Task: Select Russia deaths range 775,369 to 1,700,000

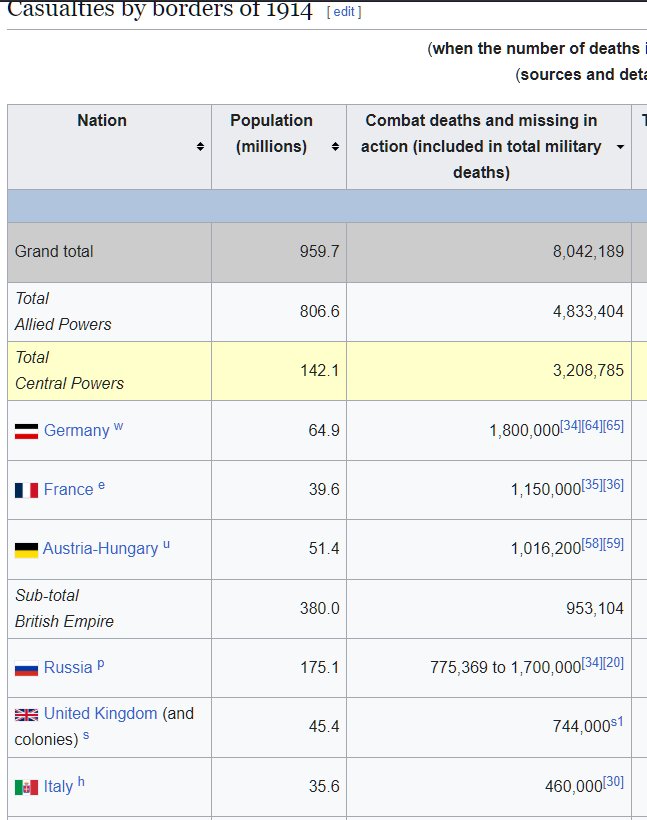Action: 506,668
